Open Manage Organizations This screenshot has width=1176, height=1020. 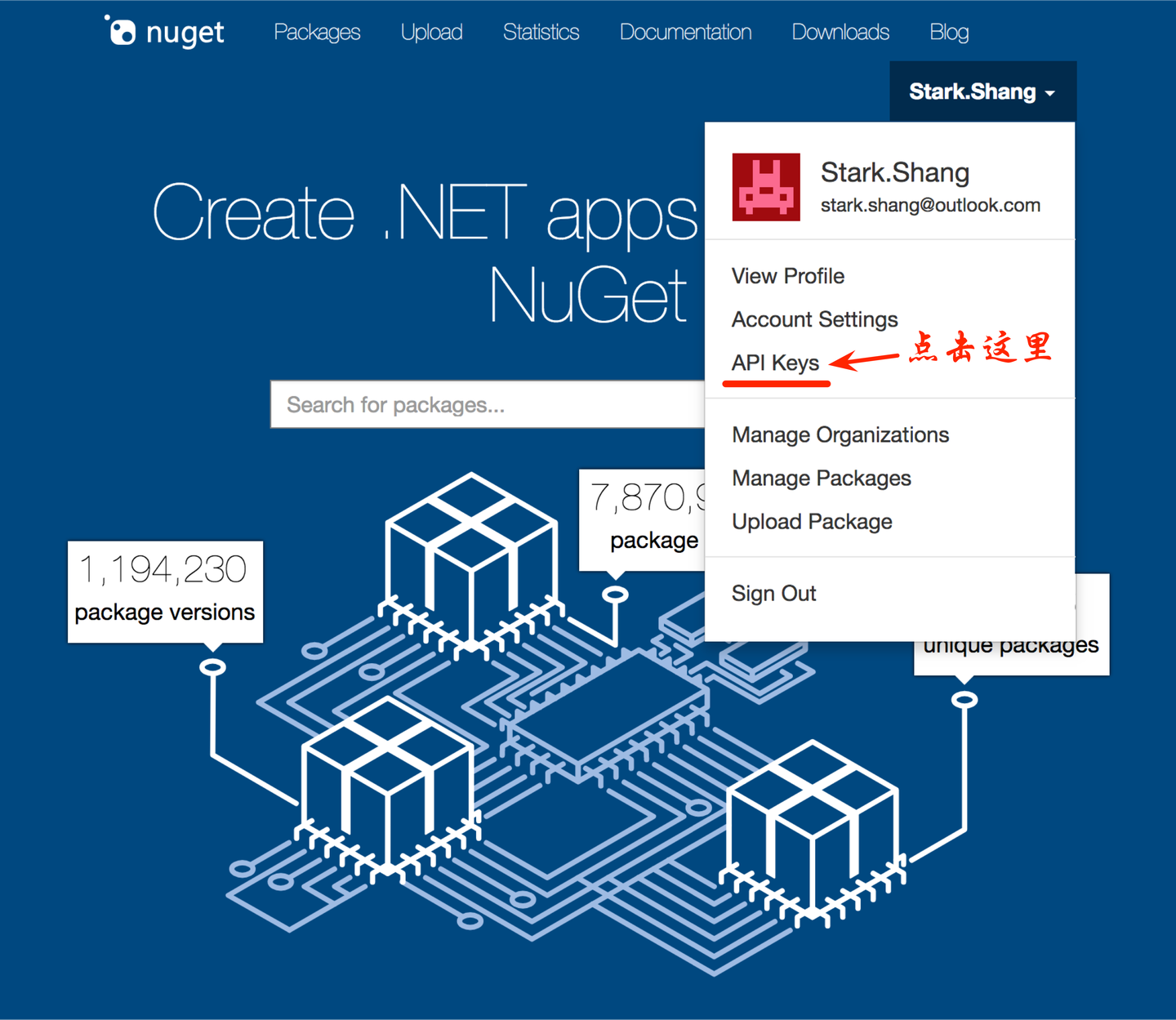[x=840, y=434]
